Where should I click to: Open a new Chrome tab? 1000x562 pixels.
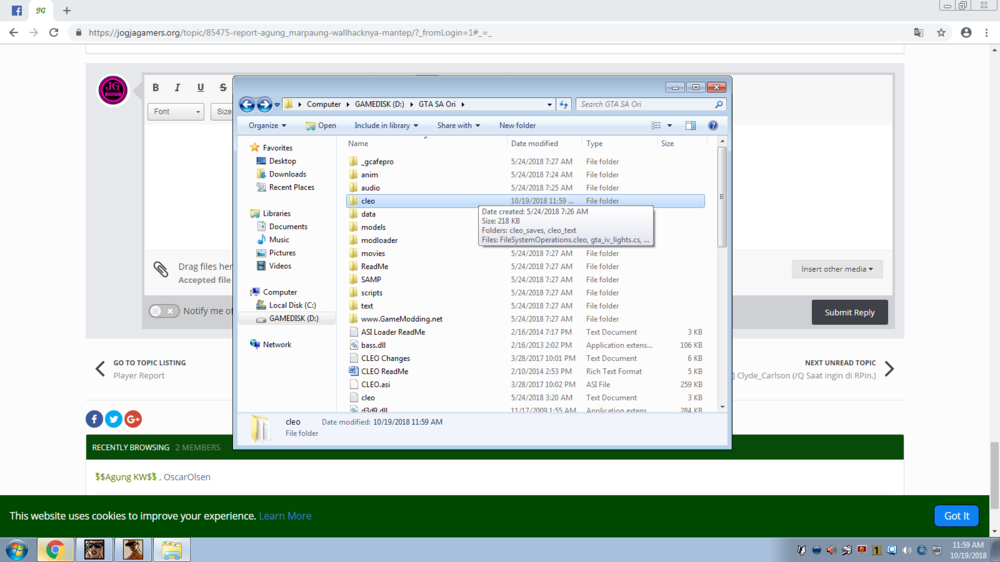click(x=67, y=10)
